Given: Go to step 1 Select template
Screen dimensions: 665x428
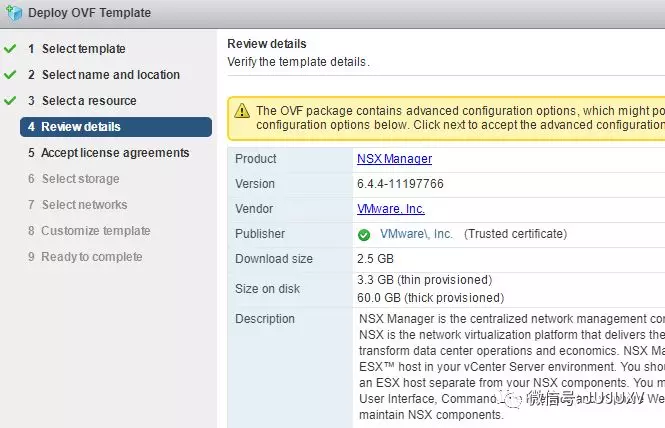Looking at the screenshot, I should tap(83, 49).
